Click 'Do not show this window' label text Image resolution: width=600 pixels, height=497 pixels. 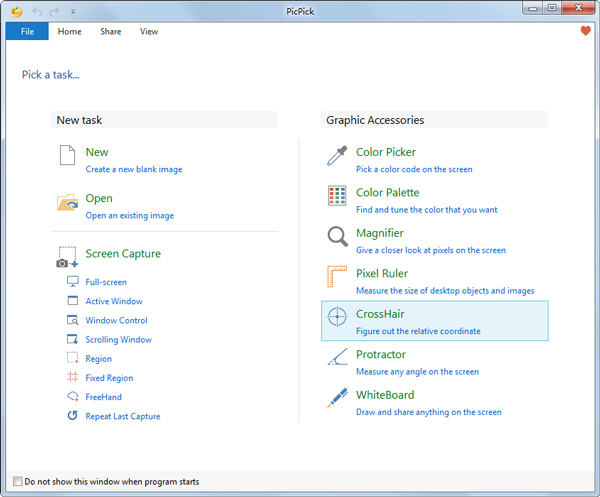tap(112, 482)
